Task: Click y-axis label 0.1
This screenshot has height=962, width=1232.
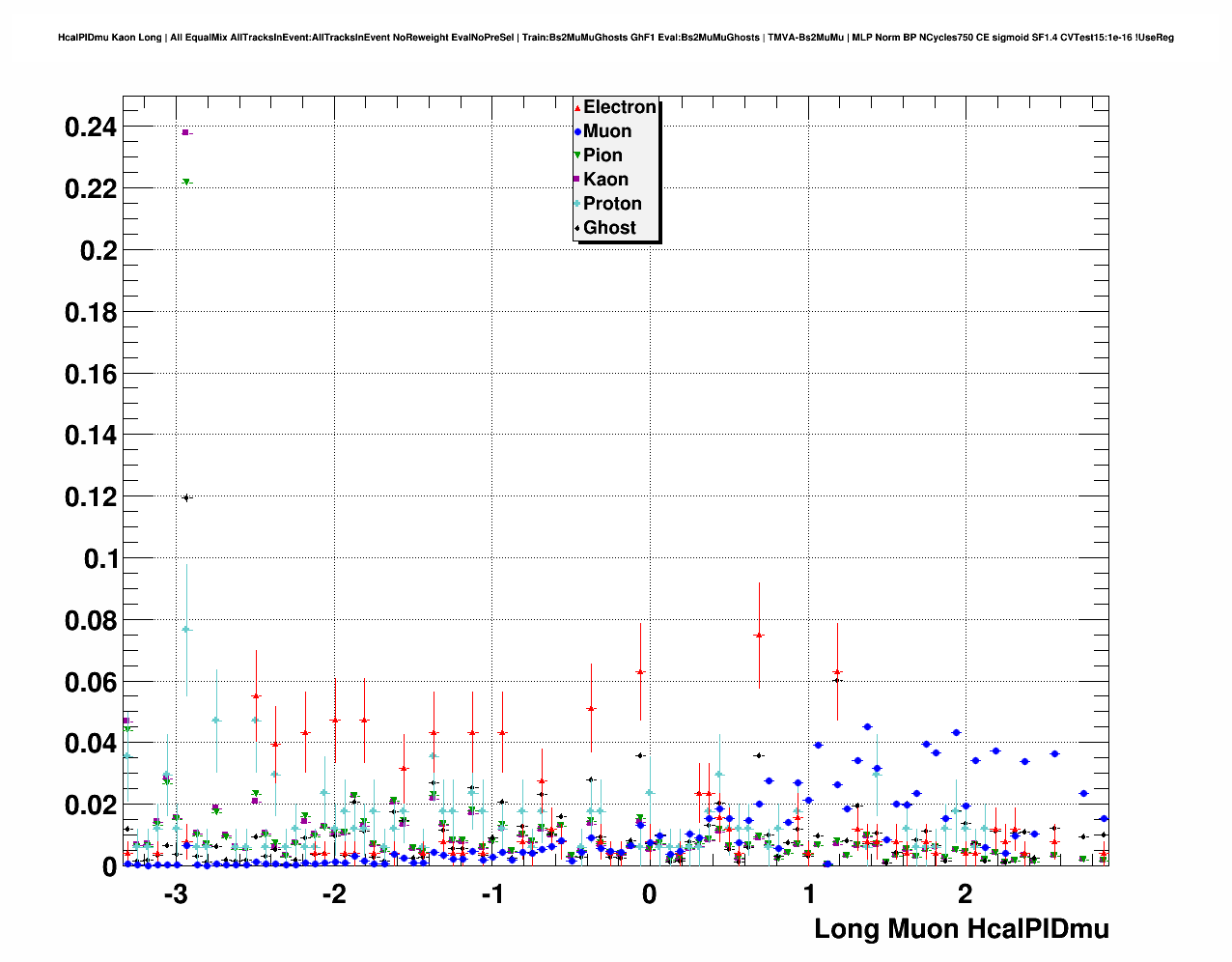Action: tap(98, 558)
